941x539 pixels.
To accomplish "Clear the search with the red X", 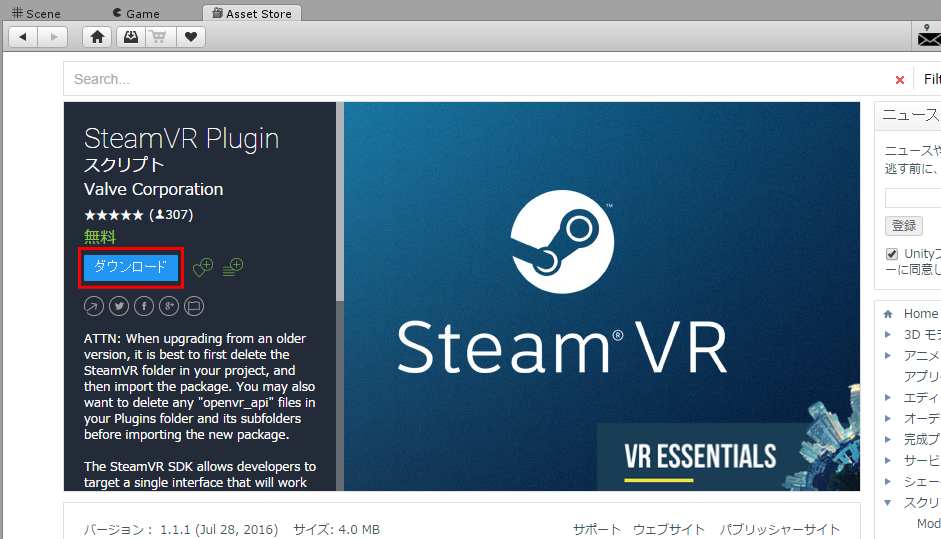I will click(900, 80).
